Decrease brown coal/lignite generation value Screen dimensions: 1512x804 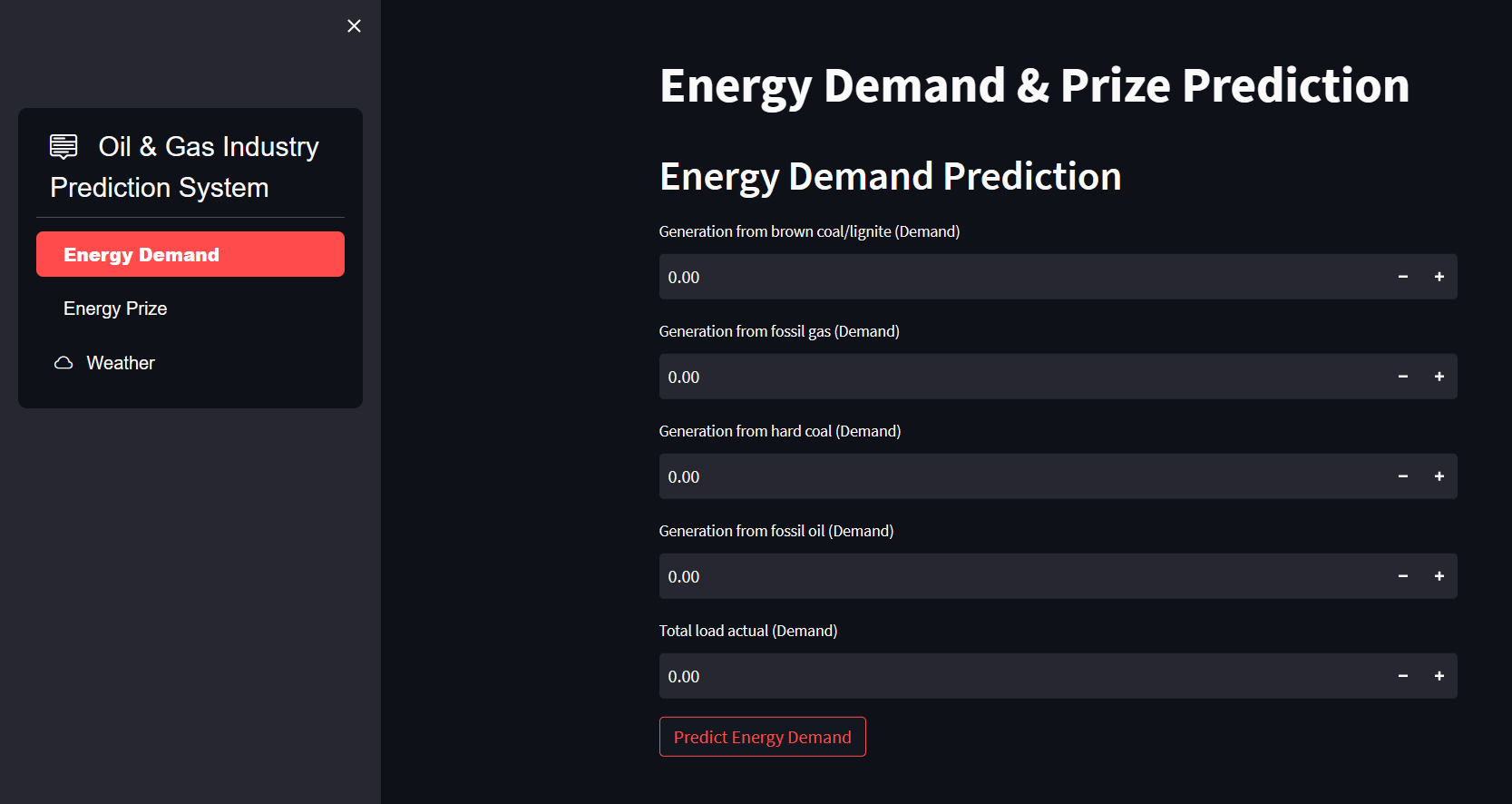pos(1402,277)
